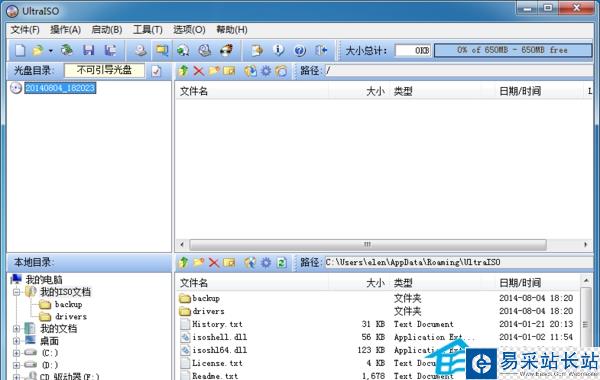600x380 pixels.
Task: Click green Refresh icon in local toolbar
Action: pos(282,263)
